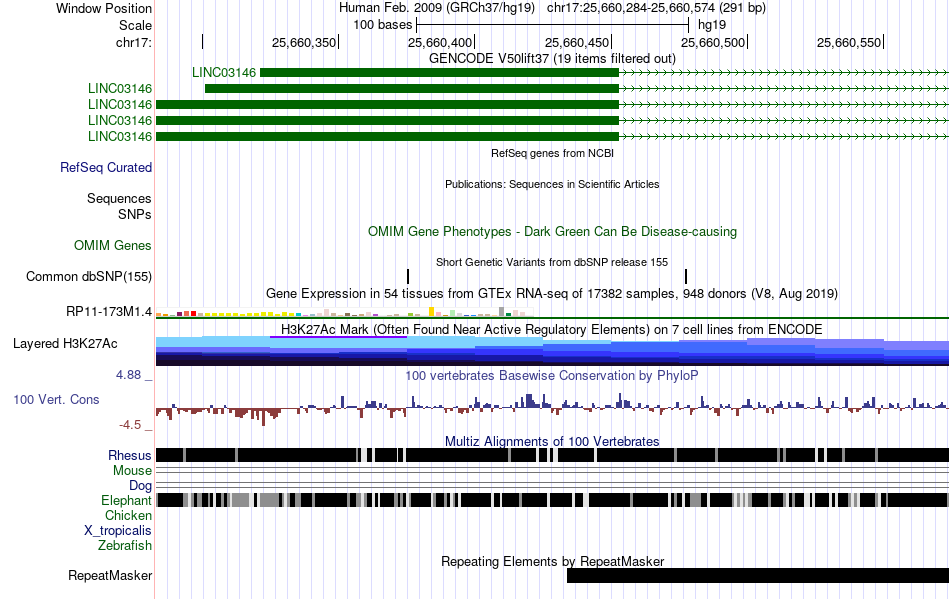Click the Sequences track label

[119, 198]
